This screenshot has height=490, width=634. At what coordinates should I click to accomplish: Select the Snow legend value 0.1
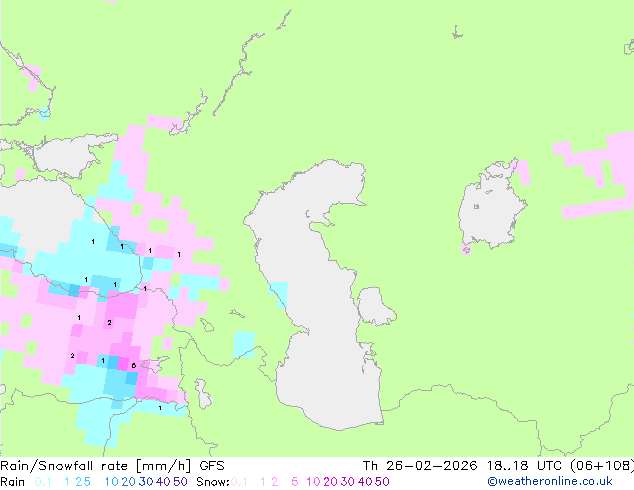(239, 482)
